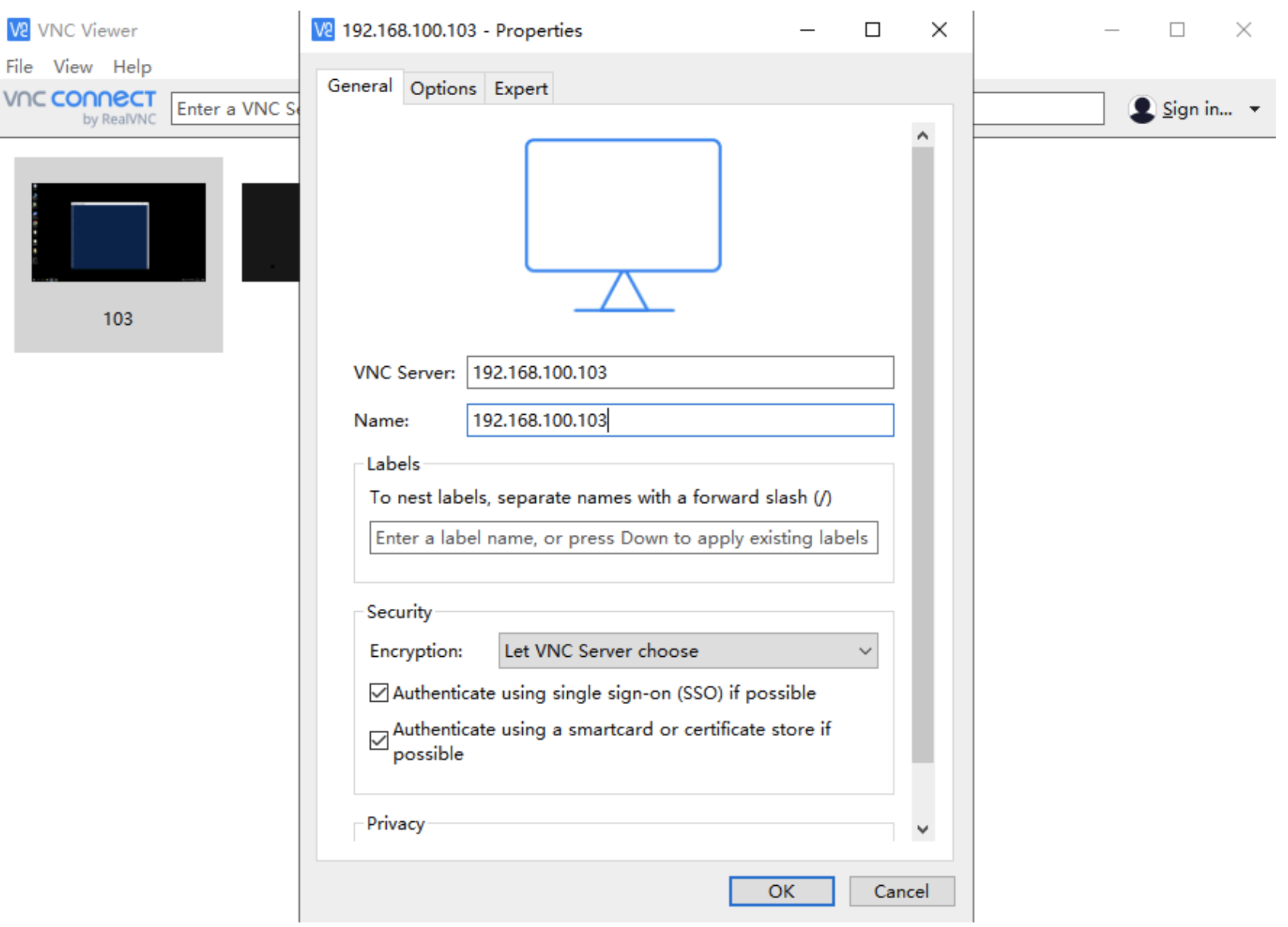Viewport: 1288px width, 927px height.
Task: Click the scrollbar up arrow in Properties
Action: pos(923,135)
